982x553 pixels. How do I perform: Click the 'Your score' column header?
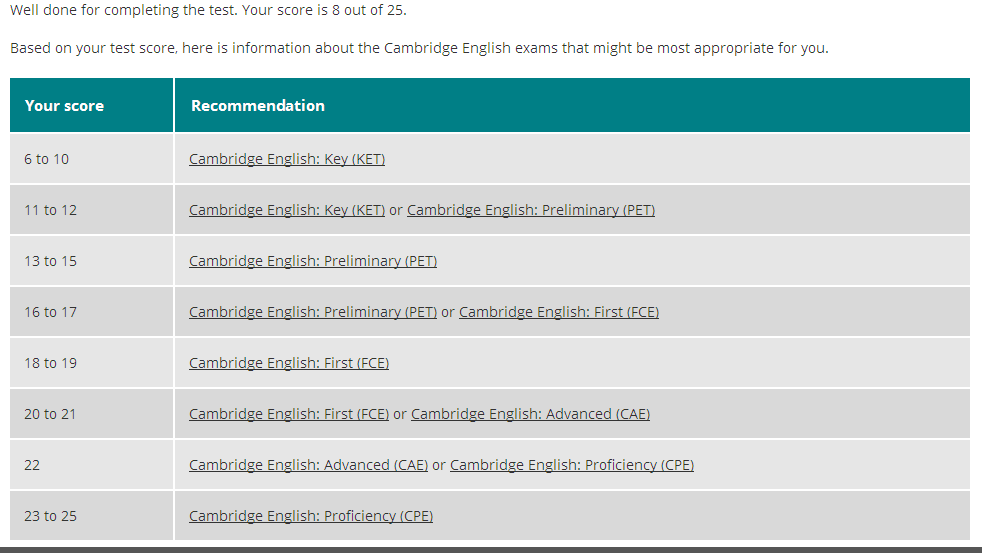[x=91, y=105]
